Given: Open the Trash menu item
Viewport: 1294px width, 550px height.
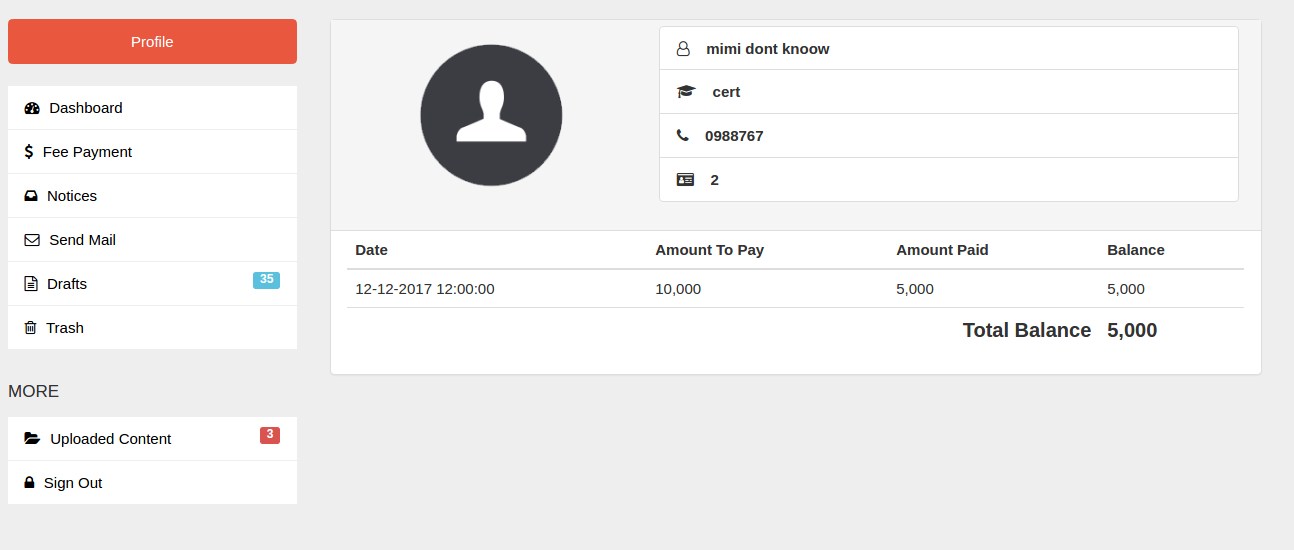Looking at the screenshot, I should [152, 328].
